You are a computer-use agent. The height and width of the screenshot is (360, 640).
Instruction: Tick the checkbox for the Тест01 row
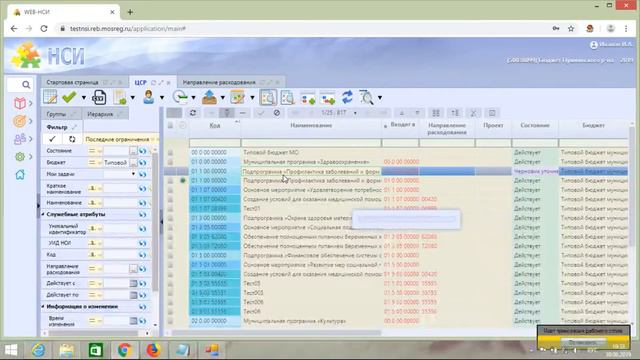170,209
